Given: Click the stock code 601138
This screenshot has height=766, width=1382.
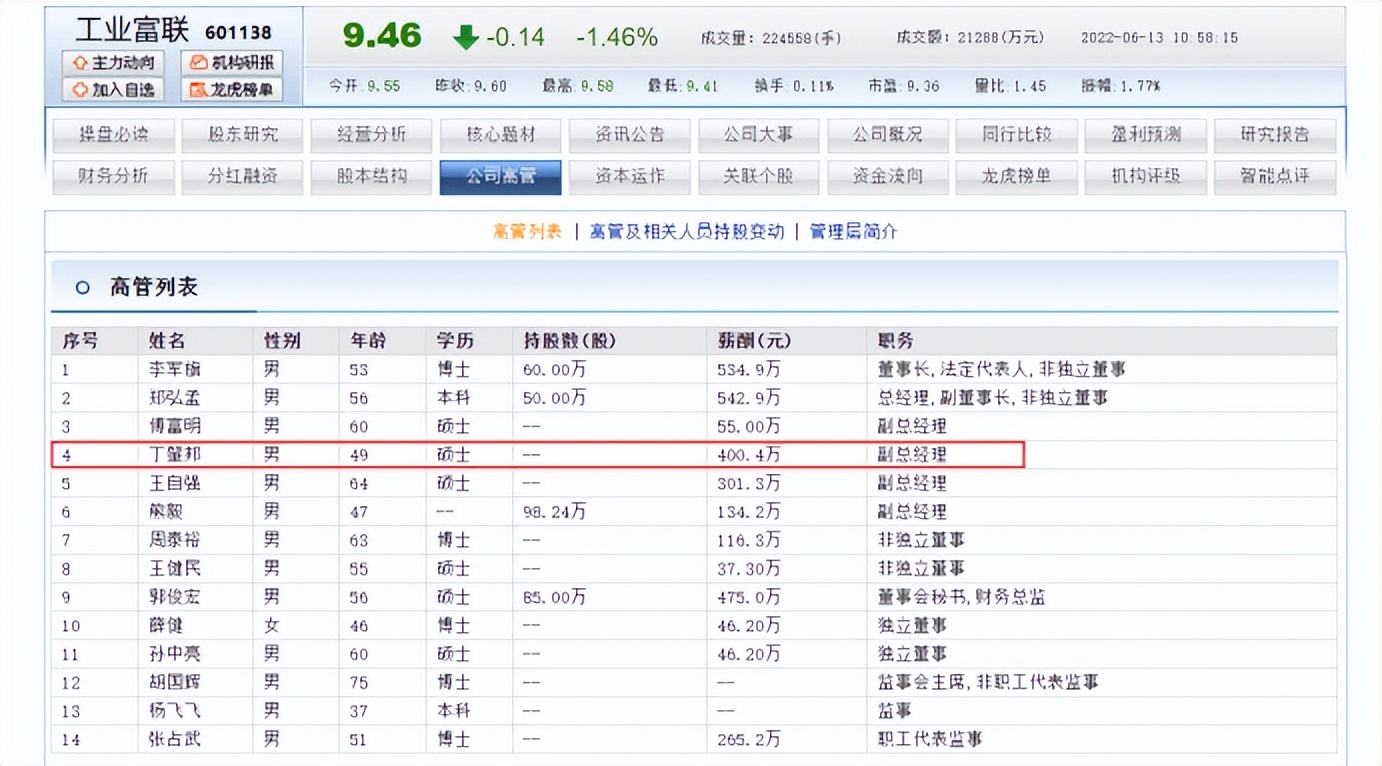Looking at the screenshot, I should click(238, 32).
